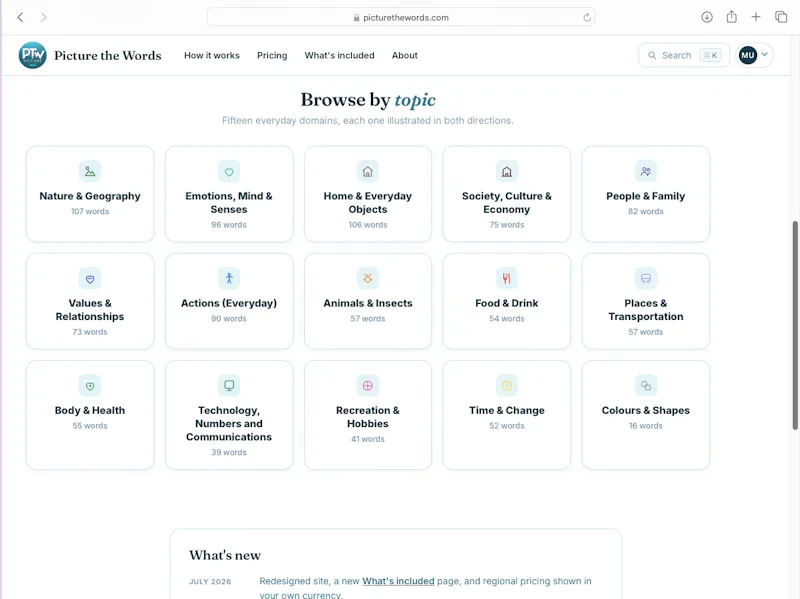
Task: Click the shield-heart icon in Values & Relationships
Action: pyautogui.click(x=90, y=279)
